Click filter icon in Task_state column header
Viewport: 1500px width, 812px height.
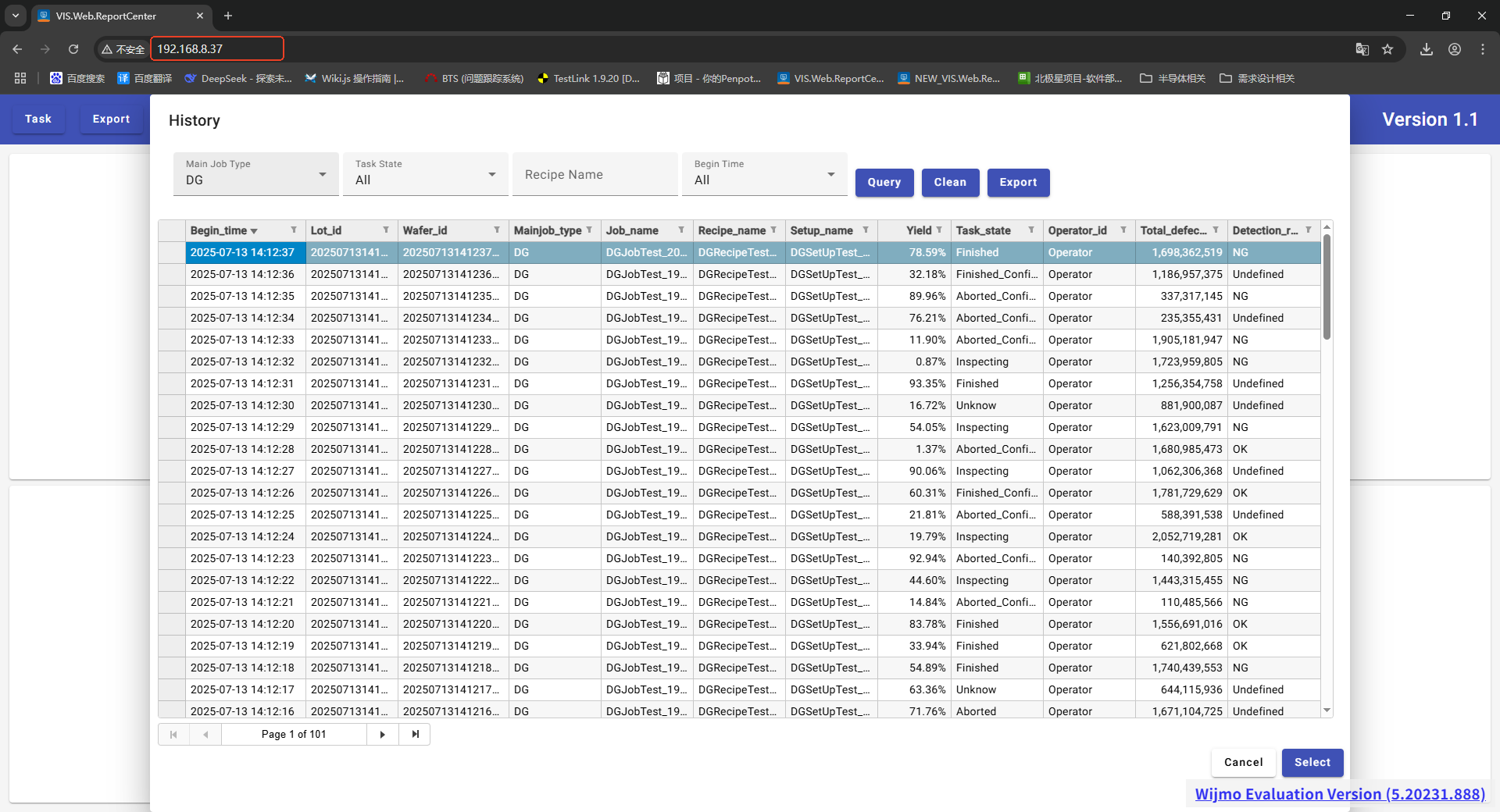point(1031,230)
